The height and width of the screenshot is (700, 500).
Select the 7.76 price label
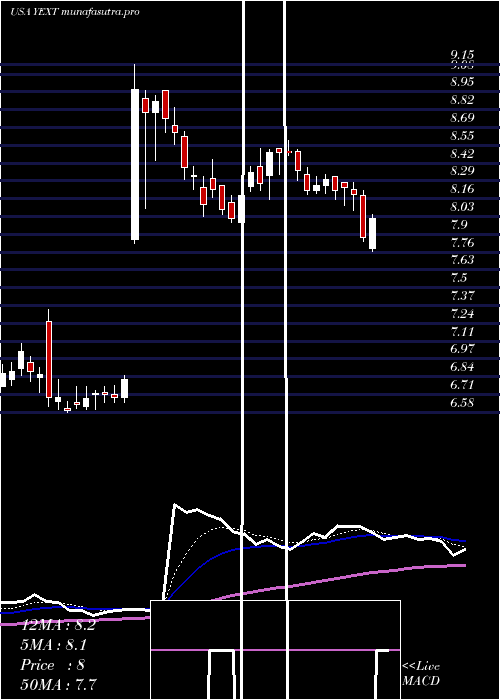462,242
